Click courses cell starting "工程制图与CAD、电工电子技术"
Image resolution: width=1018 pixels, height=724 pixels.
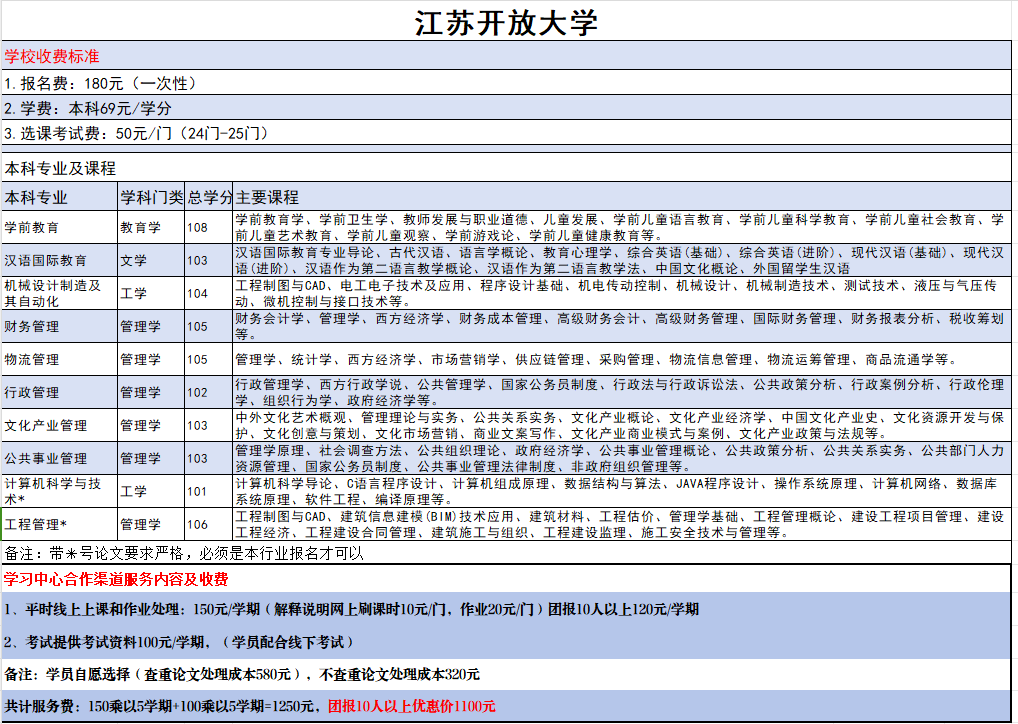tap(621, 293)
